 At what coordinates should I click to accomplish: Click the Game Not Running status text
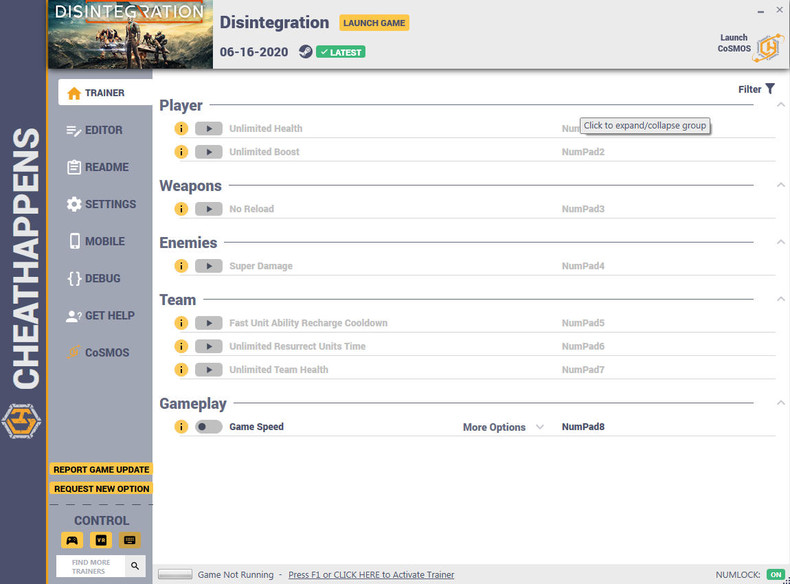tap(235, 574)
